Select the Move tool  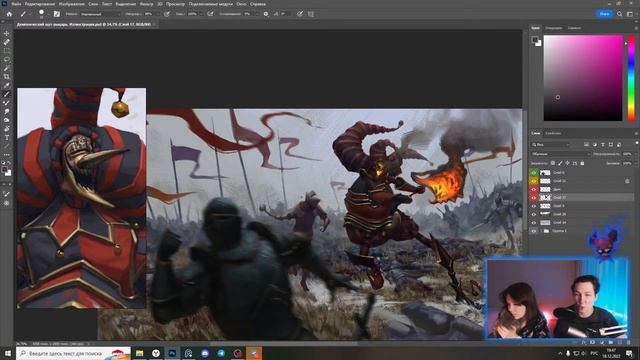7,33
